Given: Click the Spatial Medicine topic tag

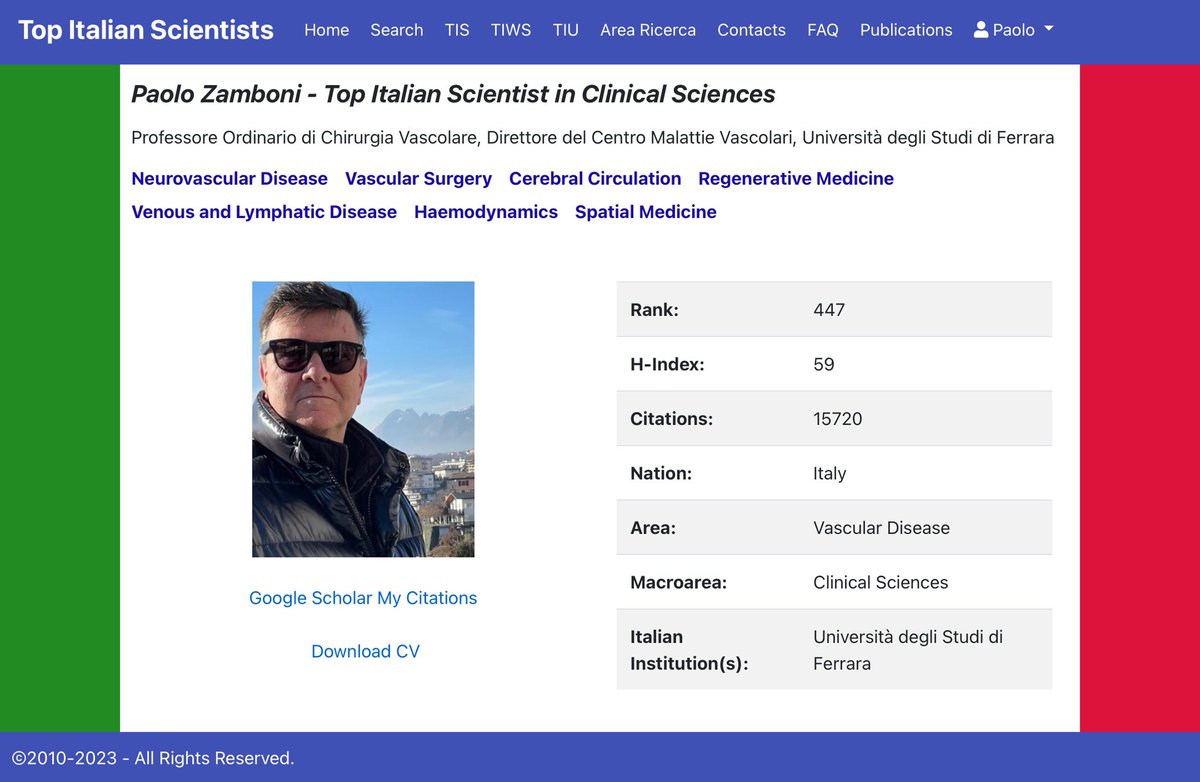Looking at the screenshot, I should tap(645, 211).
